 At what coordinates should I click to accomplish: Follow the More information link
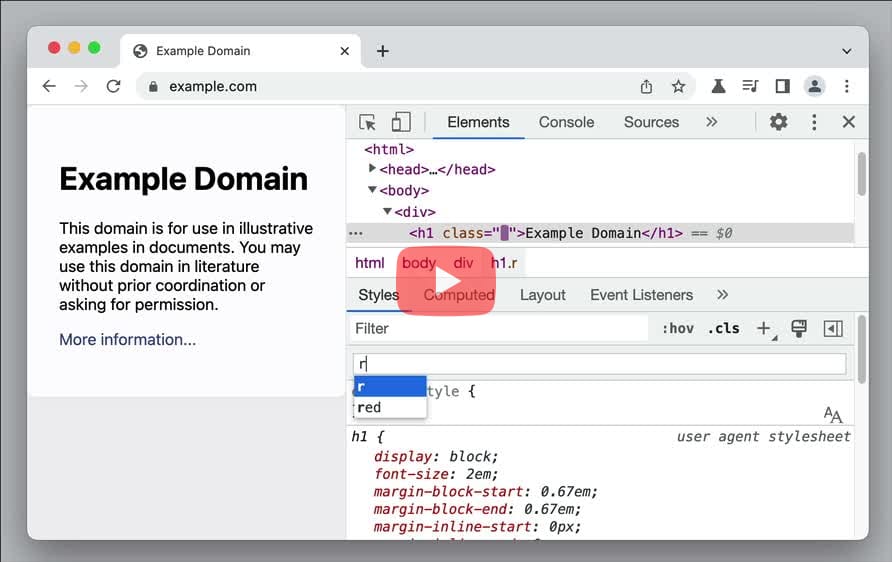pos(127,340)
